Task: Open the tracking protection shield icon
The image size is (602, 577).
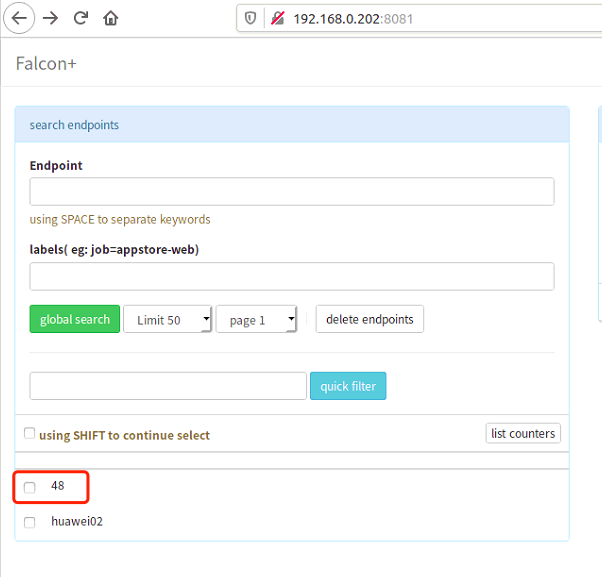Action: [x=250, y=18]
